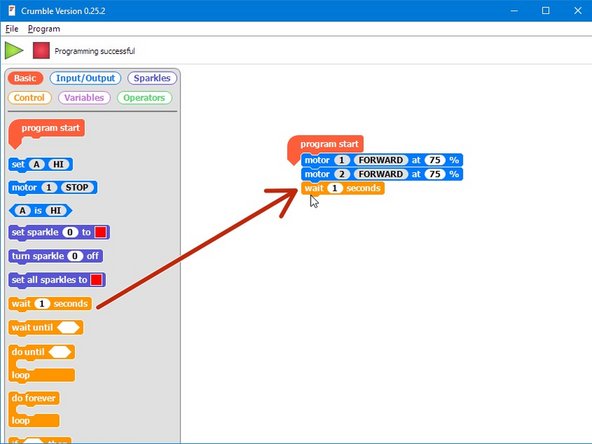Switch to the Operators block category

point(144,98)
